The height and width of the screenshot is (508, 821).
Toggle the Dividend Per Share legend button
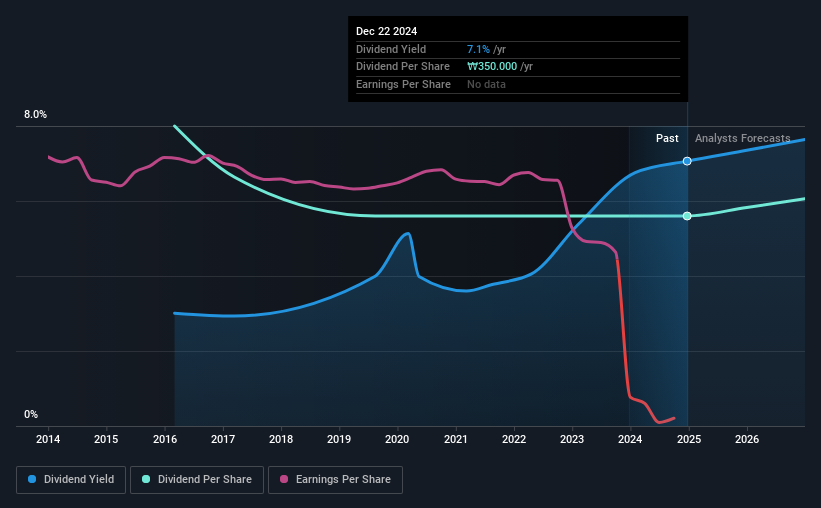197,480
